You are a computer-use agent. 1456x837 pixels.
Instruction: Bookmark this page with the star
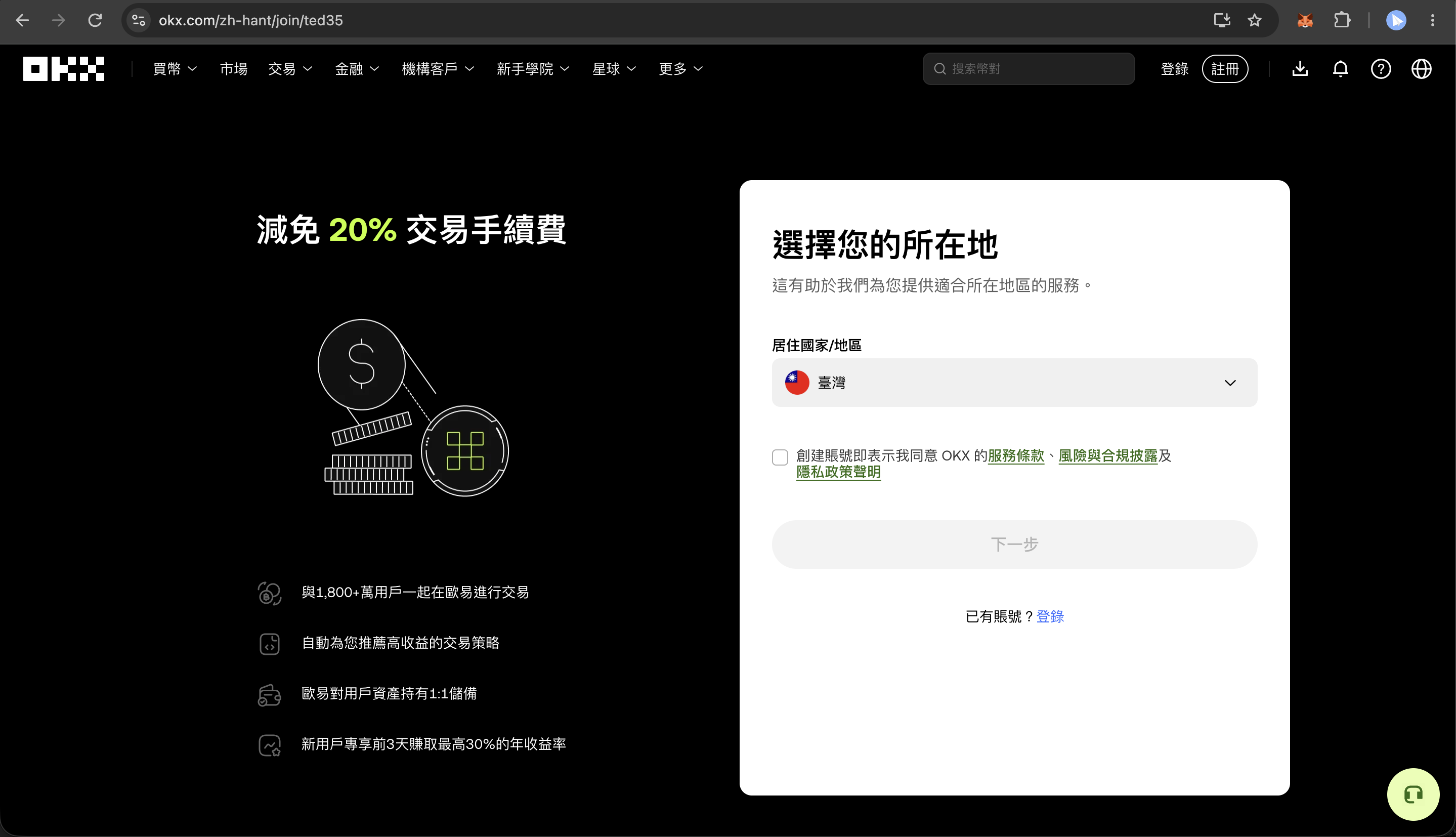tap(1254, 21)
